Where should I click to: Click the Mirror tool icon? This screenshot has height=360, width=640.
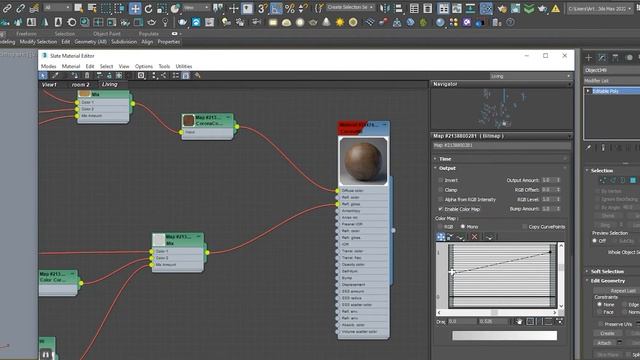(x=384, y=8)
